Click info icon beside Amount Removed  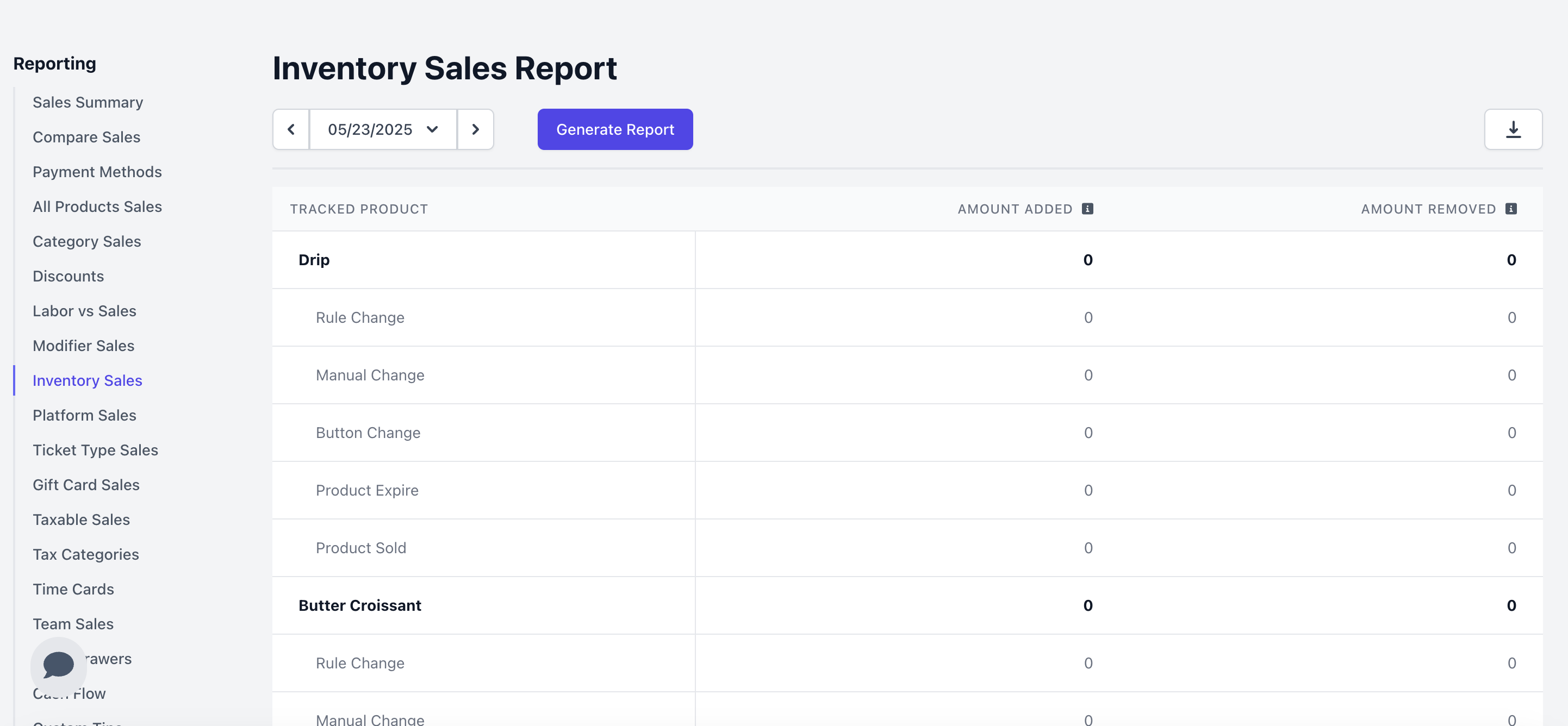coord(1511,209)
